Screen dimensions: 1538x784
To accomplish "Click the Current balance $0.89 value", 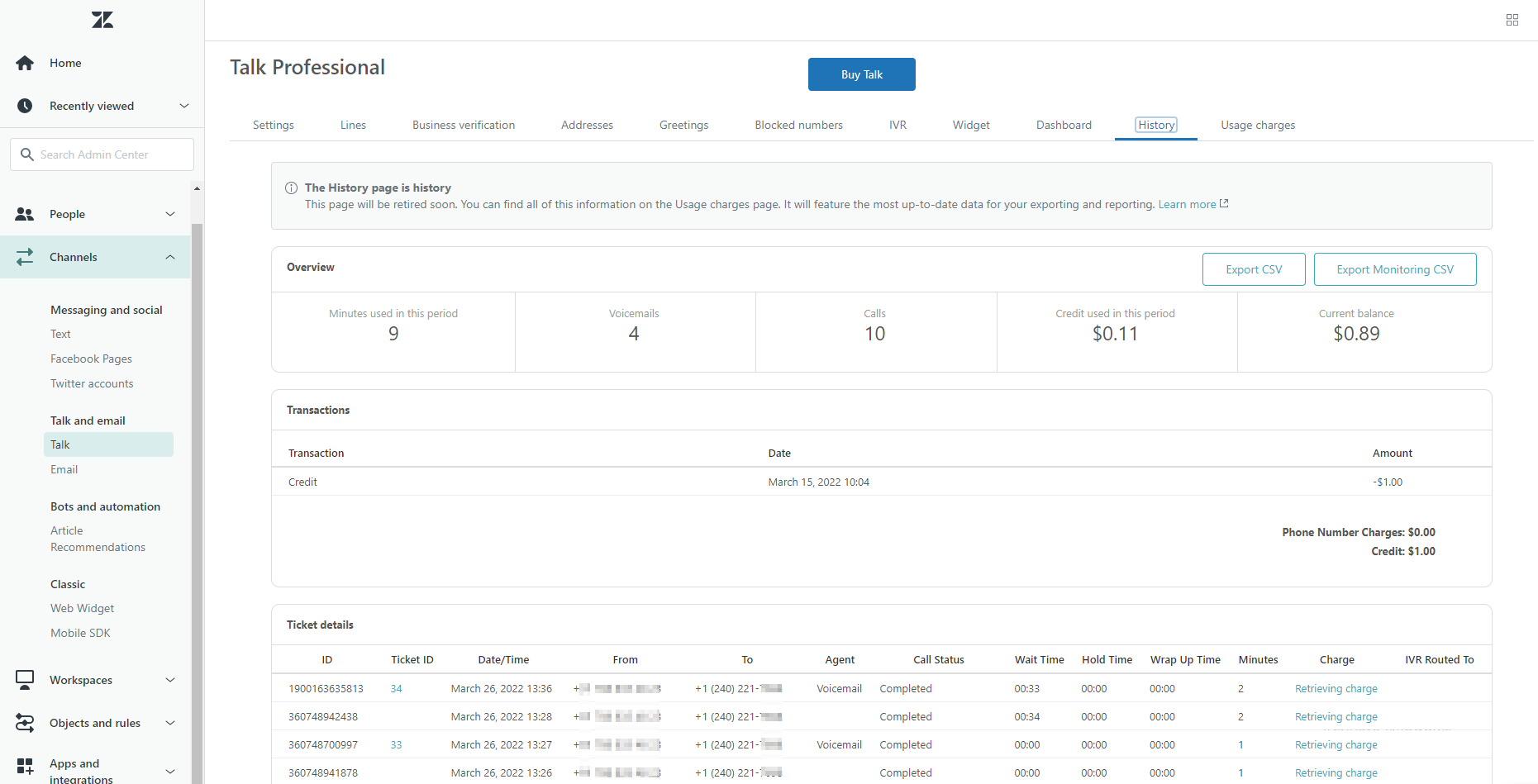I will click(x=1356, y=334).
